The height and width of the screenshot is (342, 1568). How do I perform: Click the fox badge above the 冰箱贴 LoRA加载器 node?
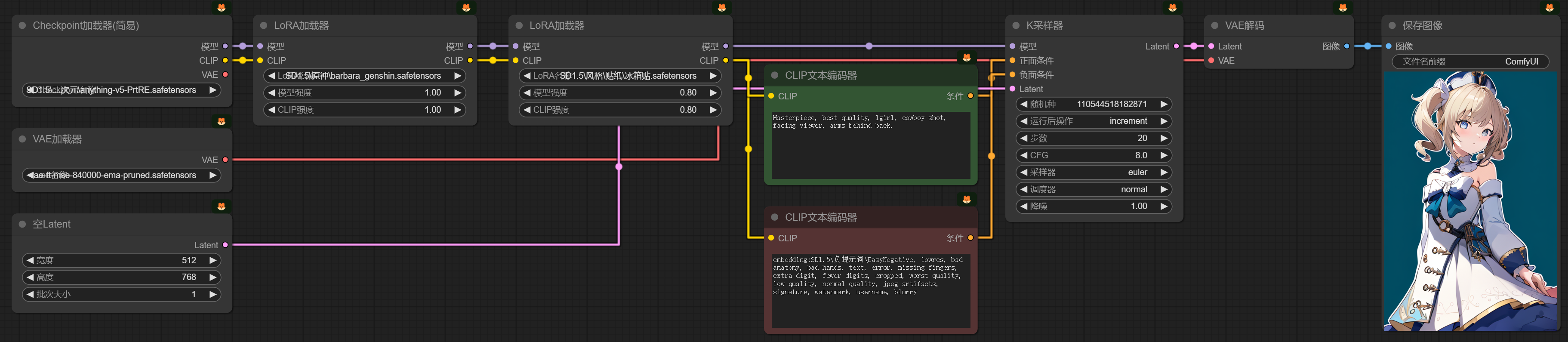pos(721,7)
